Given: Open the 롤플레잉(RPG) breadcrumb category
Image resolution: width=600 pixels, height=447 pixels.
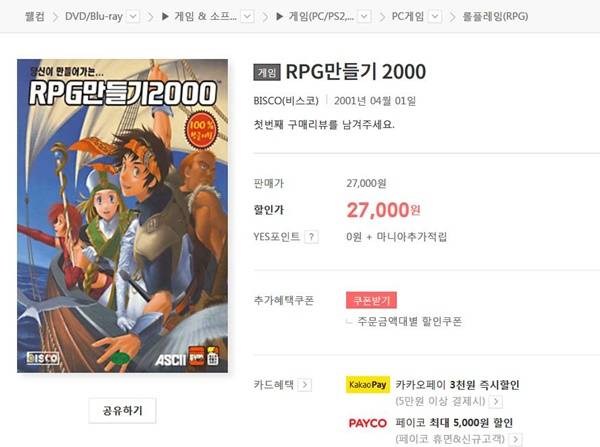Looking at the screenshot, I should click(x=495, y=16).
